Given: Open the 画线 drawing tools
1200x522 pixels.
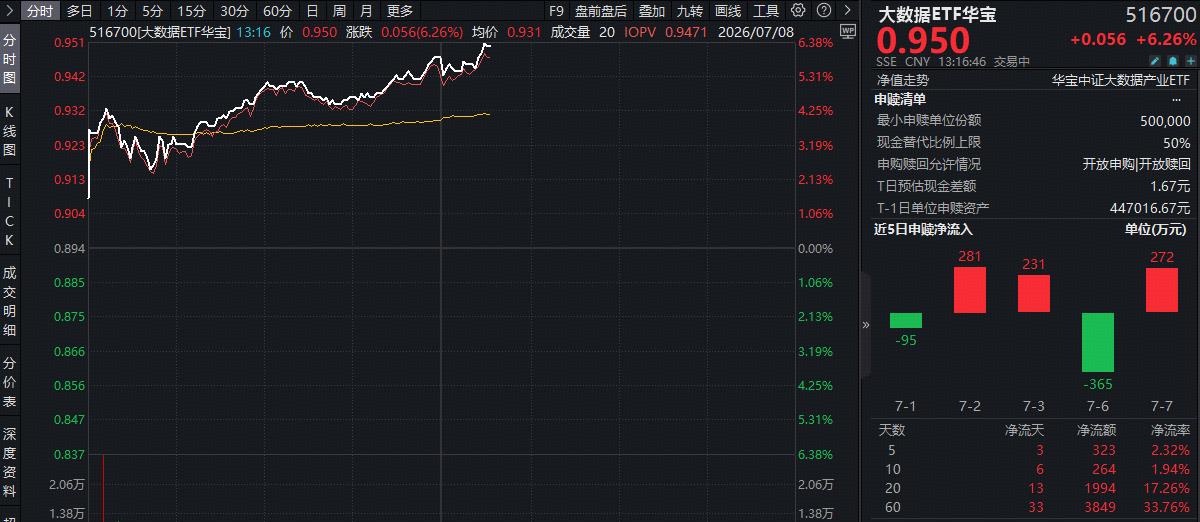Looking at the screenshot, I should 728,11.
